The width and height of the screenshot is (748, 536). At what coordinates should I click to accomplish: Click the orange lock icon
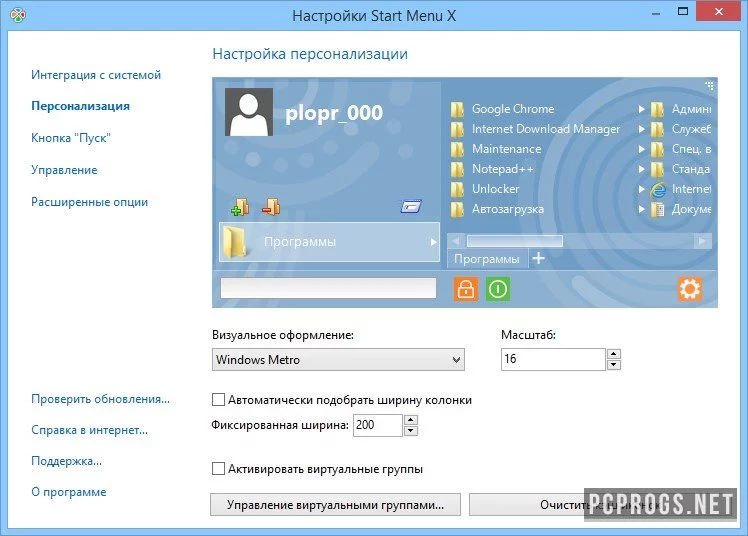(466, 289)
